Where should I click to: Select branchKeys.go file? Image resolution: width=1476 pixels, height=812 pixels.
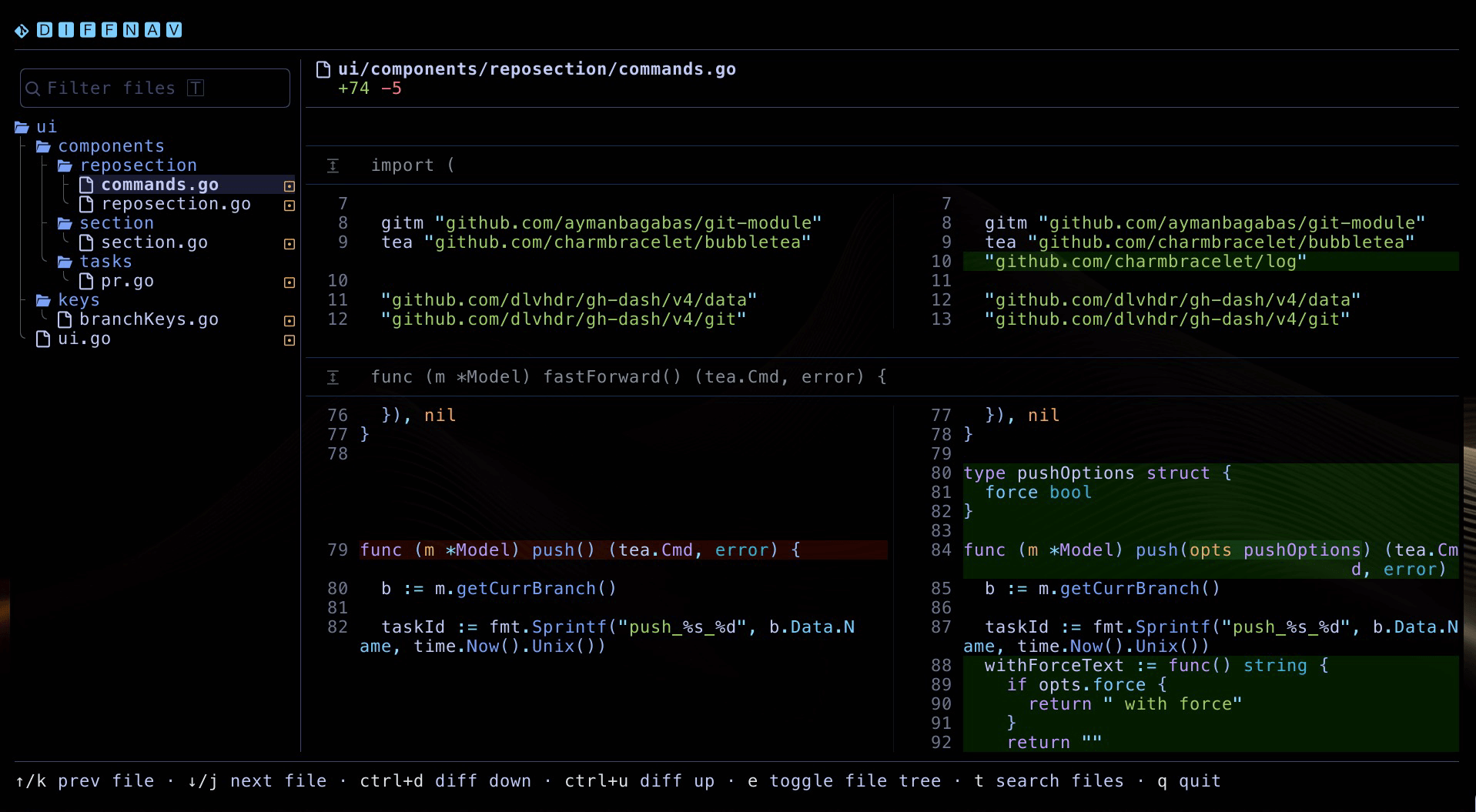pos(149,319)
